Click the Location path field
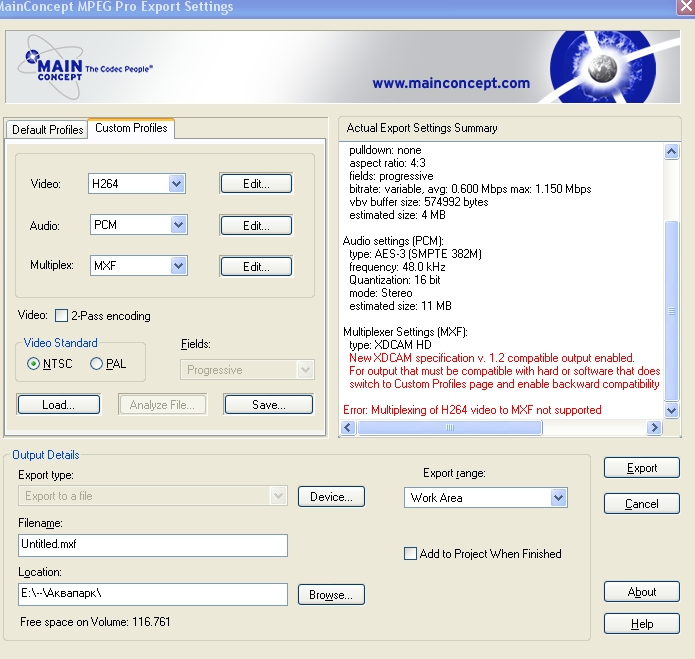695x659 pixels. (153, 594)
